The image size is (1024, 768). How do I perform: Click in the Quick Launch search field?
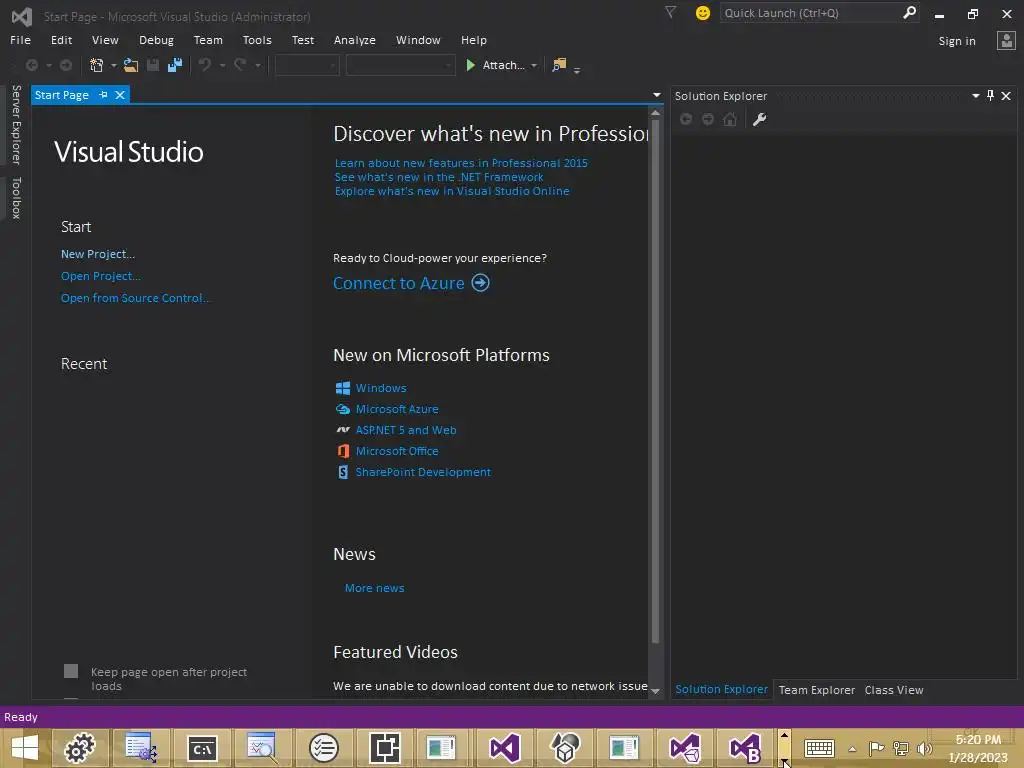pyautogui.click(x=811, y=13)
